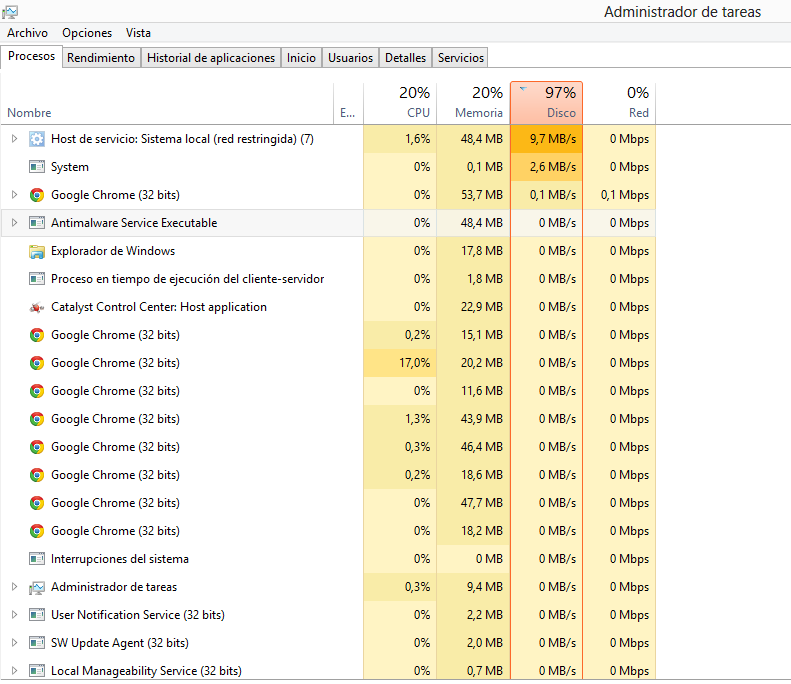Expand Host de servicio: Sistema local group
The height and width of the screenshot is (684, 791).
pyautogui.click(x=14, y=139)
